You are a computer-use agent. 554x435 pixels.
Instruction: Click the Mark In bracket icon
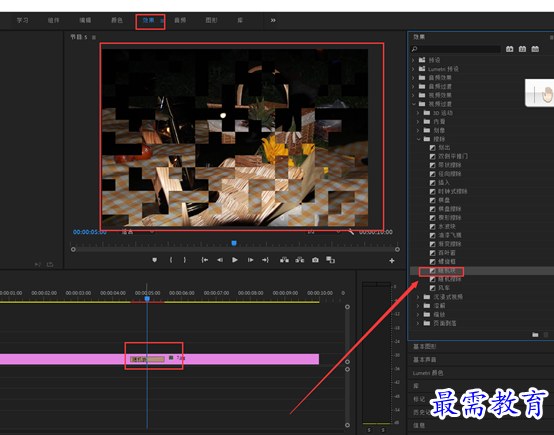coord(171,260)
